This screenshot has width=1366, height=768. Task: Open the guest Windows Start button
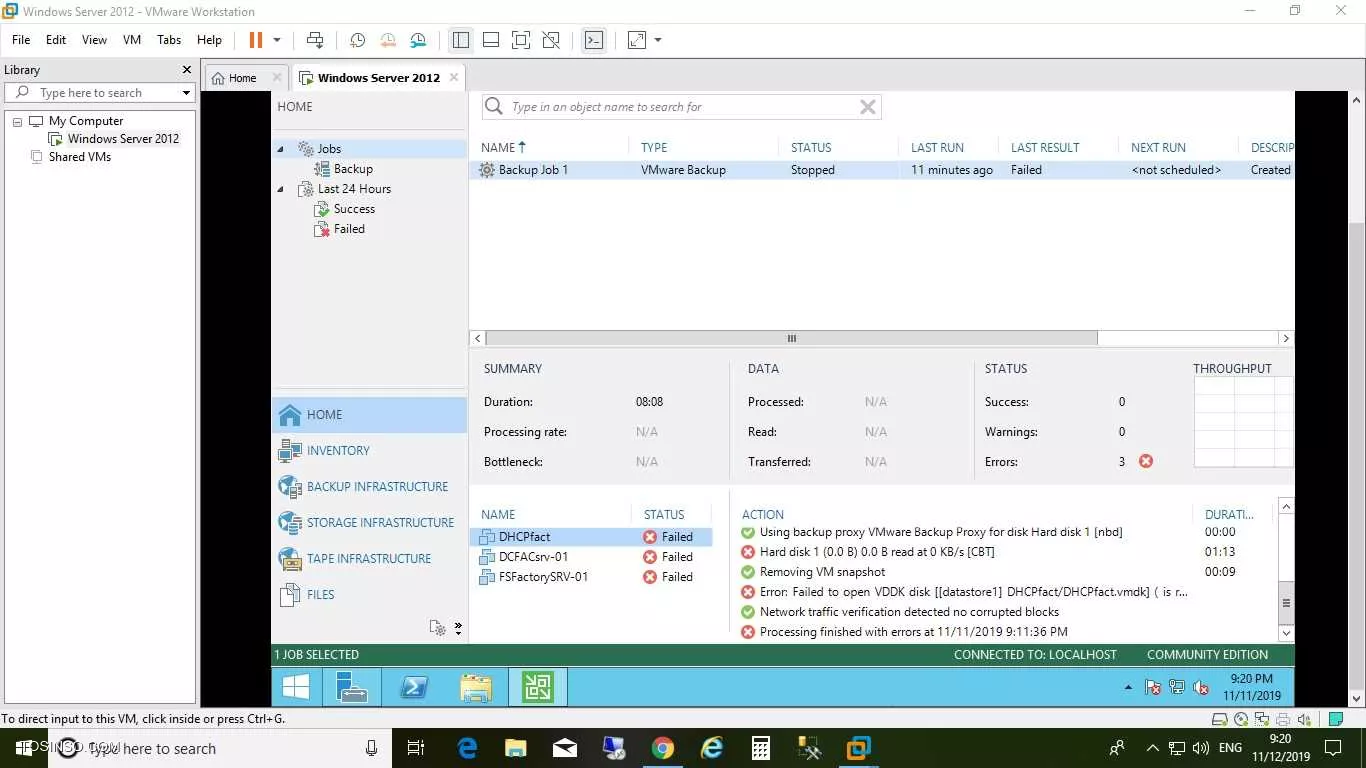296,687
